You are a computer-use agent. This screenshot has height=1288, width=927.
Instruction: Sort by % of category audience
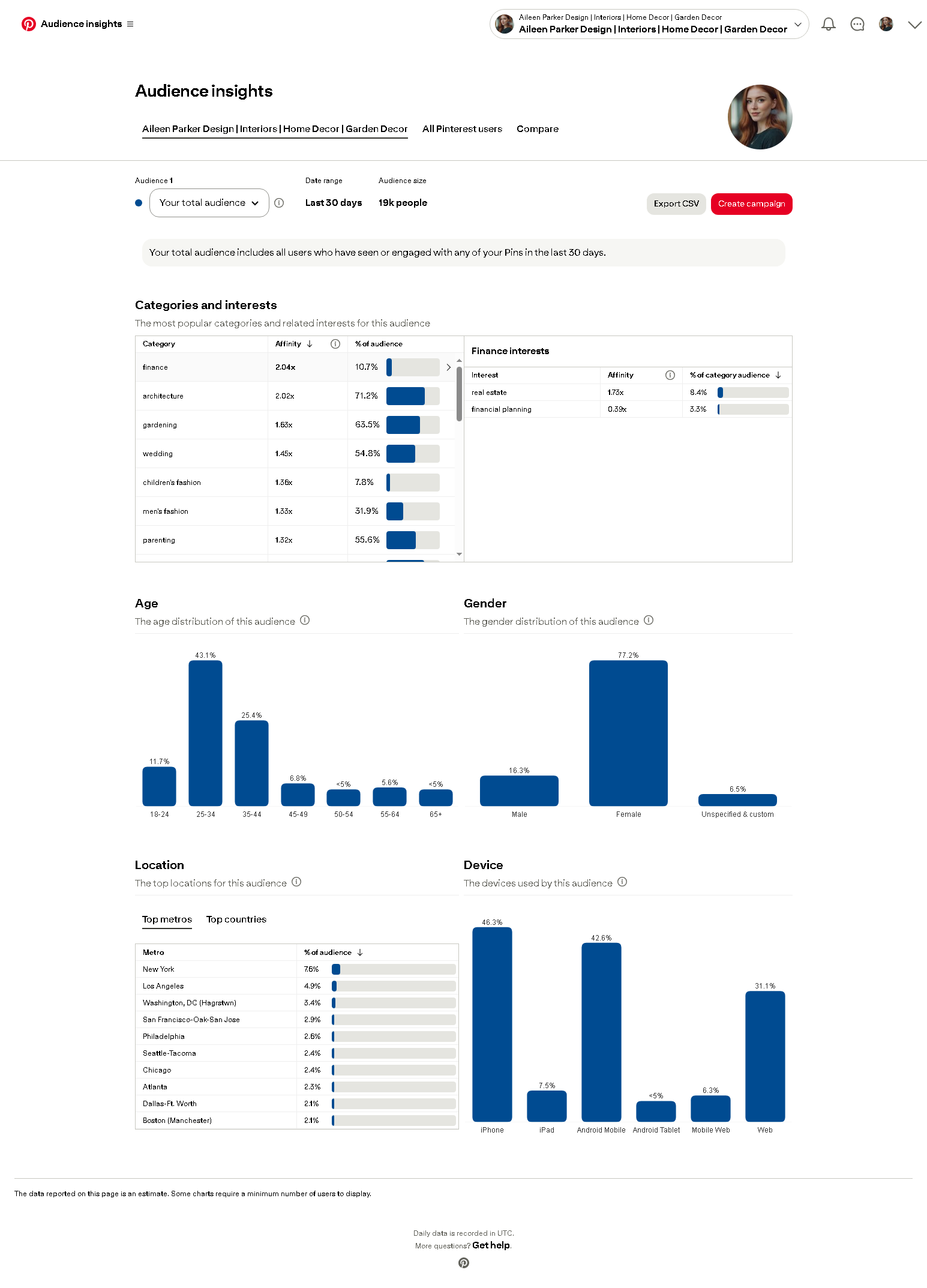pos(778,375)
